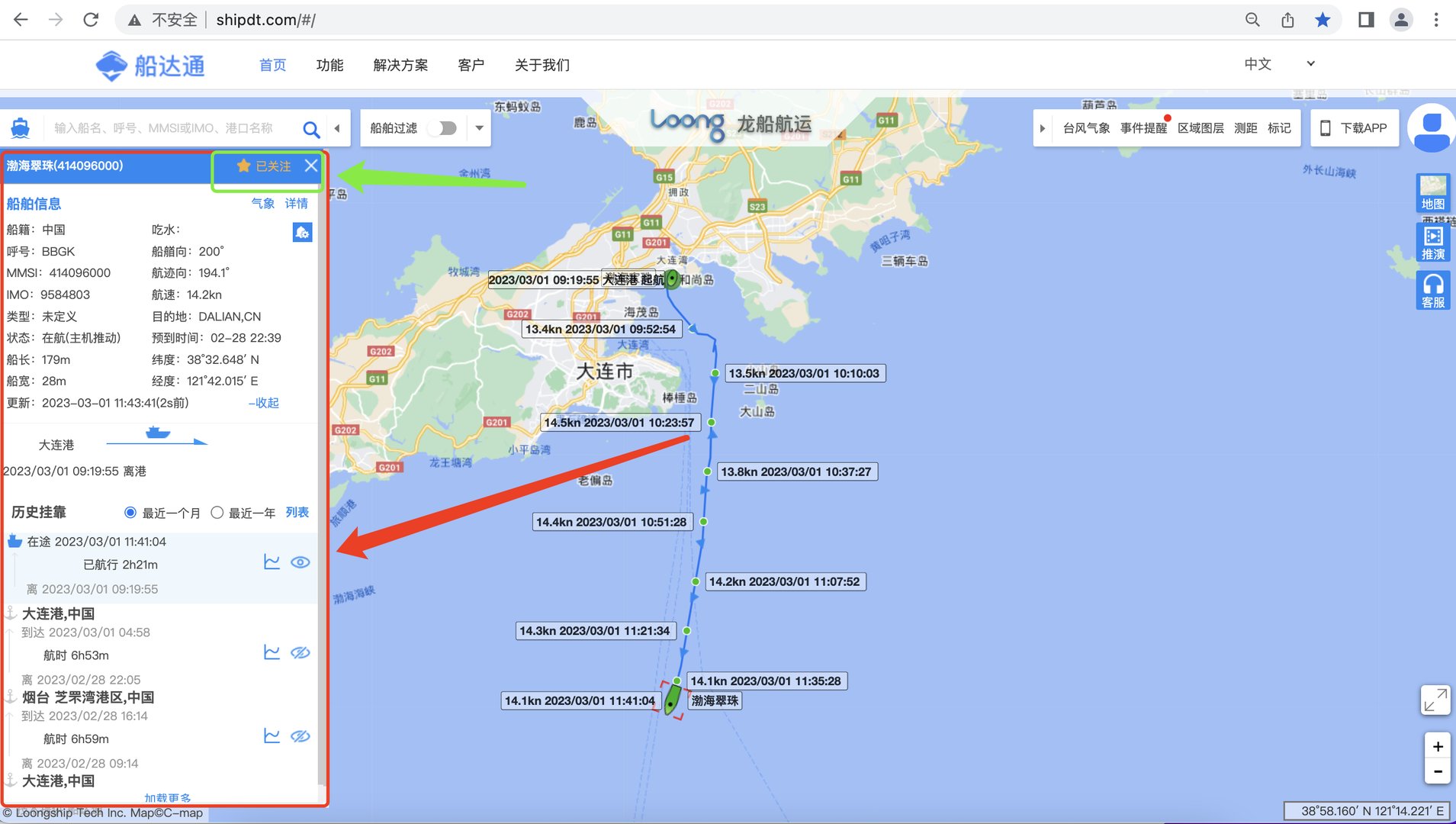
Task: Toggle the 船舶过滤 switch
Action: [442, 128]
